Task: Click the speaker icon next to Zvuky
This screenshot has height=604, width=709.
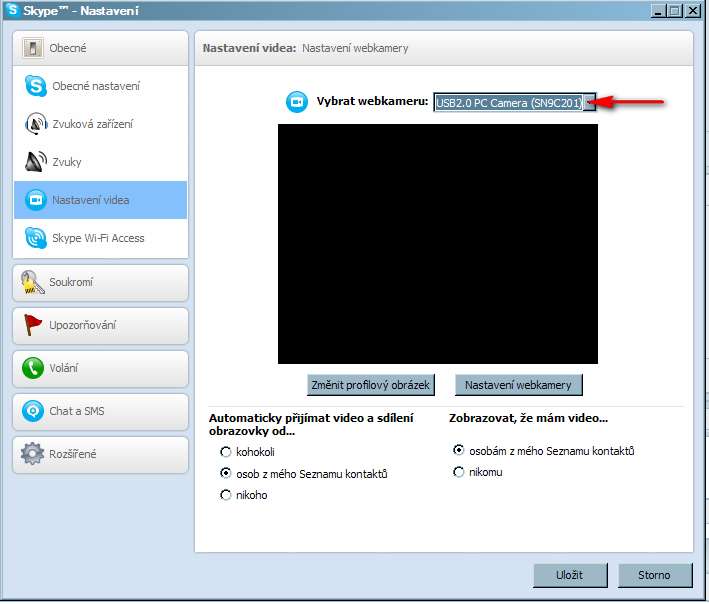Action: pos(36,162)
